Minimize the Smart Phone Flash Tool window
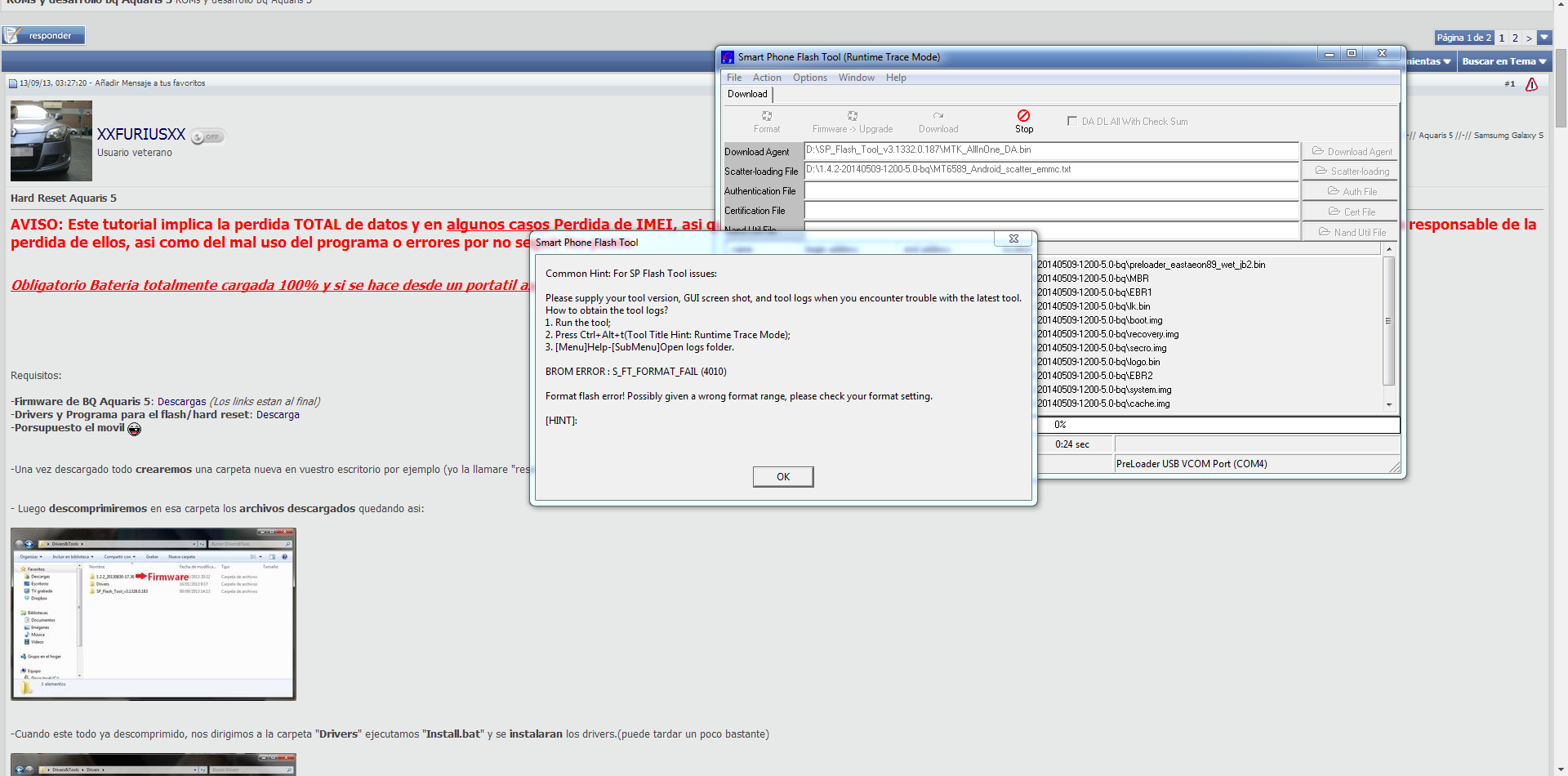The image size is (1568, 776). coord(1330,54)
